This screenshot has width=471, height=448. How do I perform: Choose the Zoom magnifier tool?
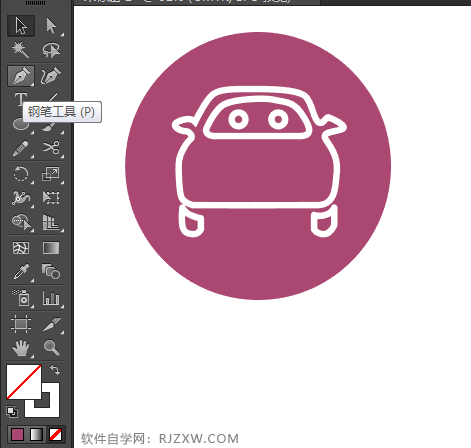click(51, 347)
